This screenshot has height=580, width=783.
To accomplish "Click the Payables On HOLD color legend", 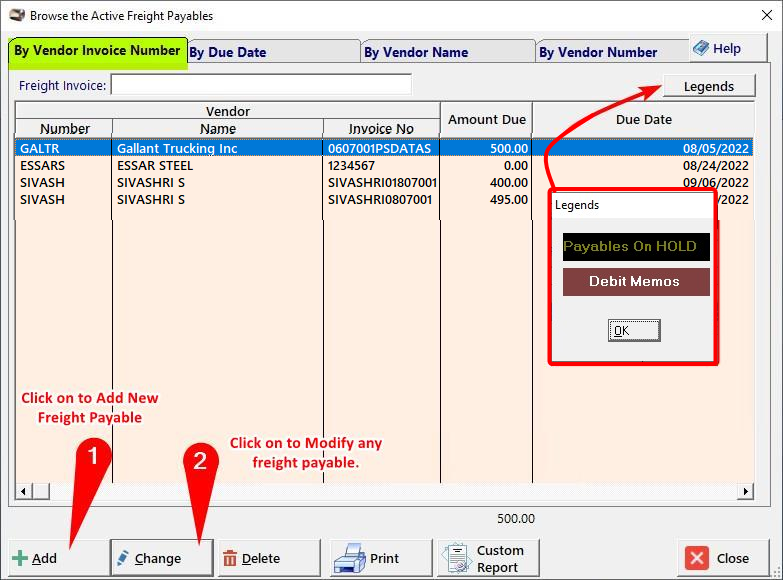I will pos(636,247).
